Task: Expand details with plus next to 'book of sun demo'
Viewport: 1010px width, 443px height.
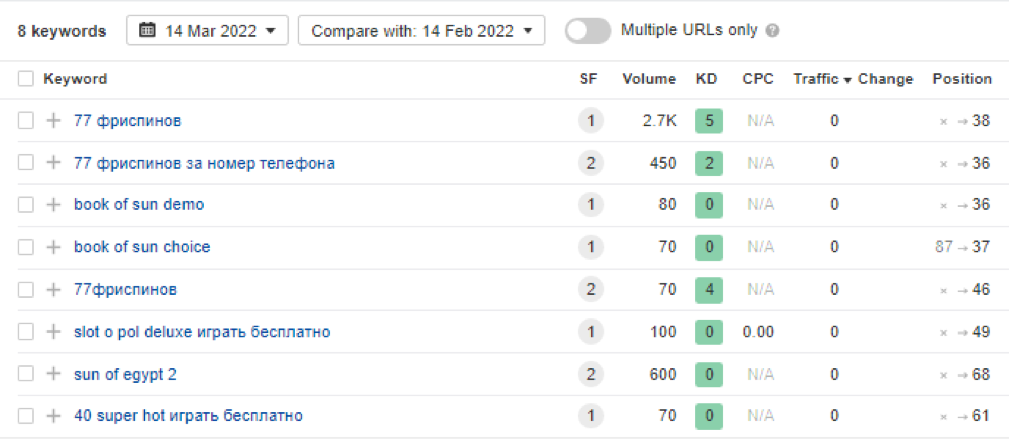Action: tap(54, 205)
